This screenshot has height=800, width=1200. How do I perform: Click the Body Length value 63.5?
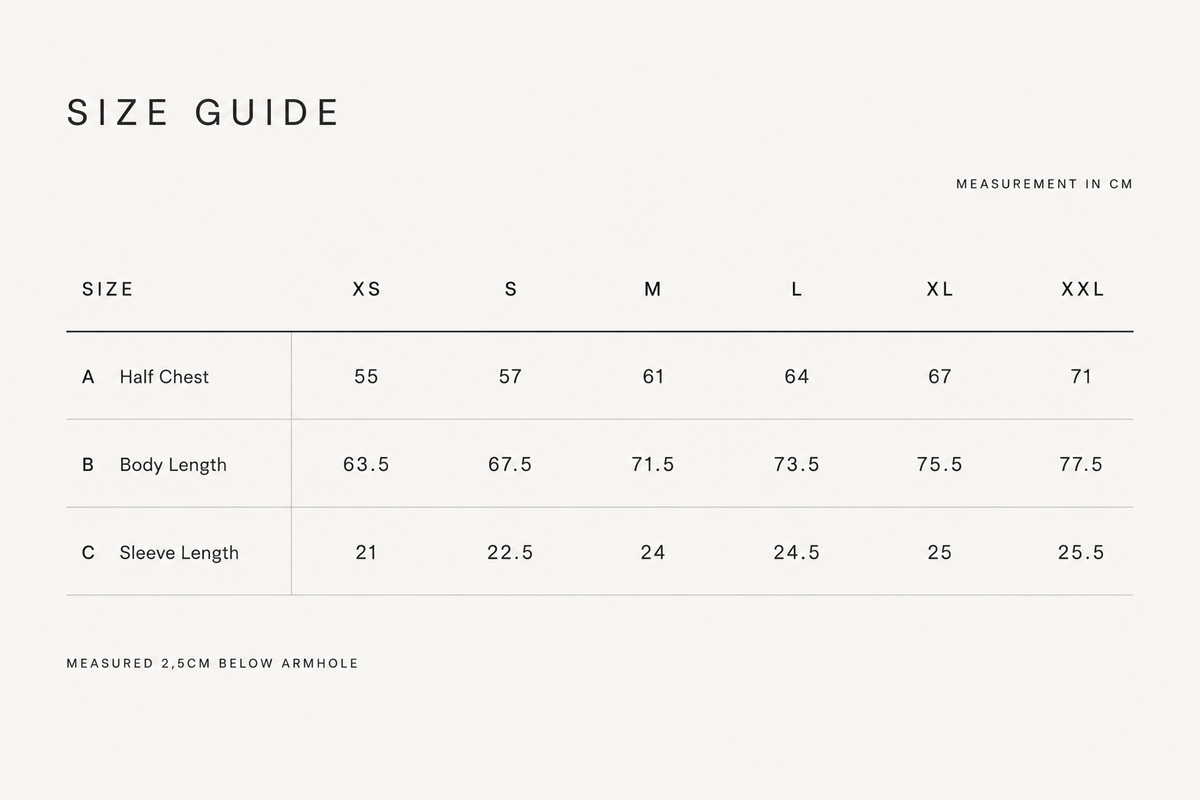[x=366, y=464]
